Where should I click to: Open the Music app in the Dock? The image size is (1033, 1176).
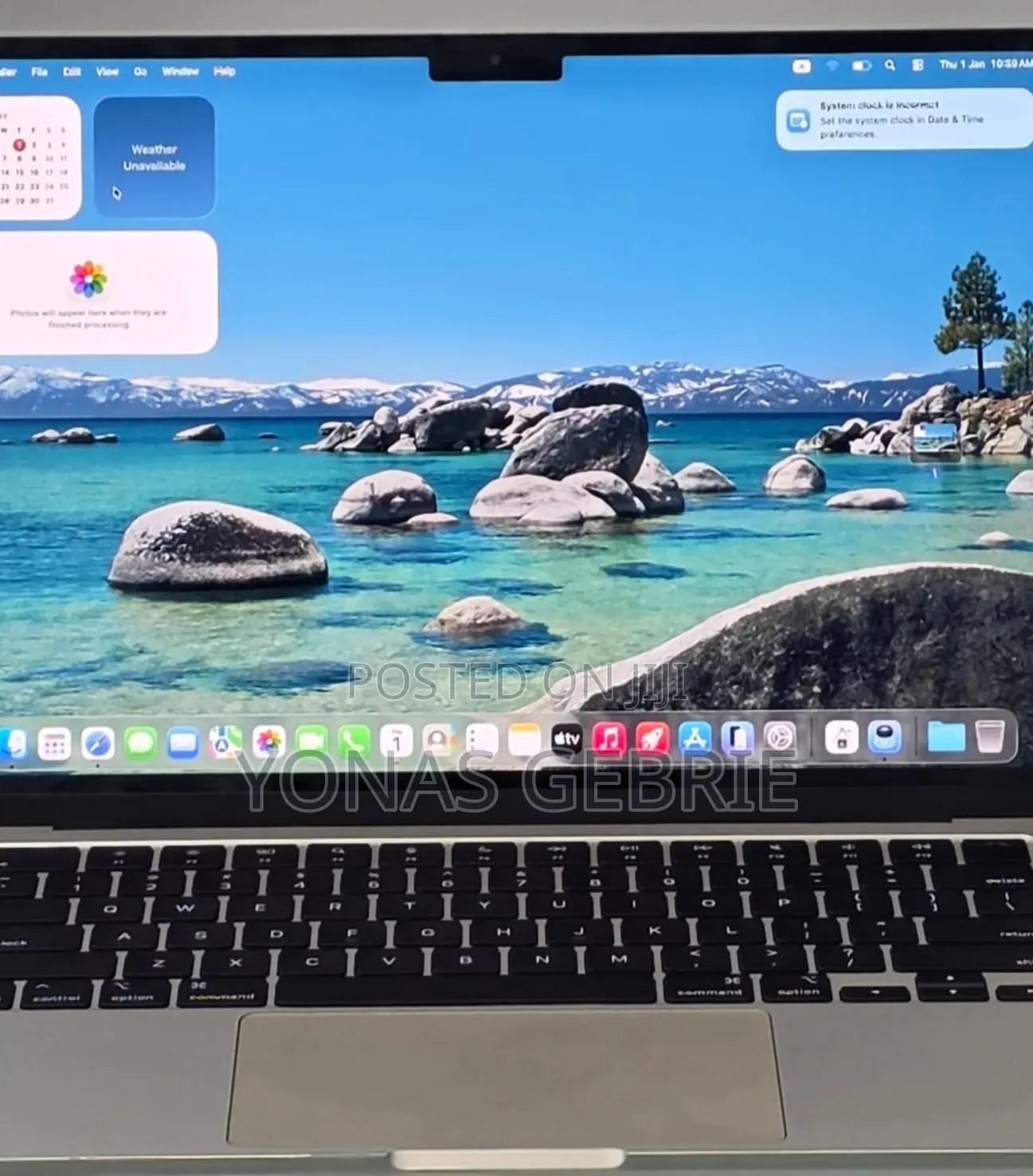[x=609, y=739]
